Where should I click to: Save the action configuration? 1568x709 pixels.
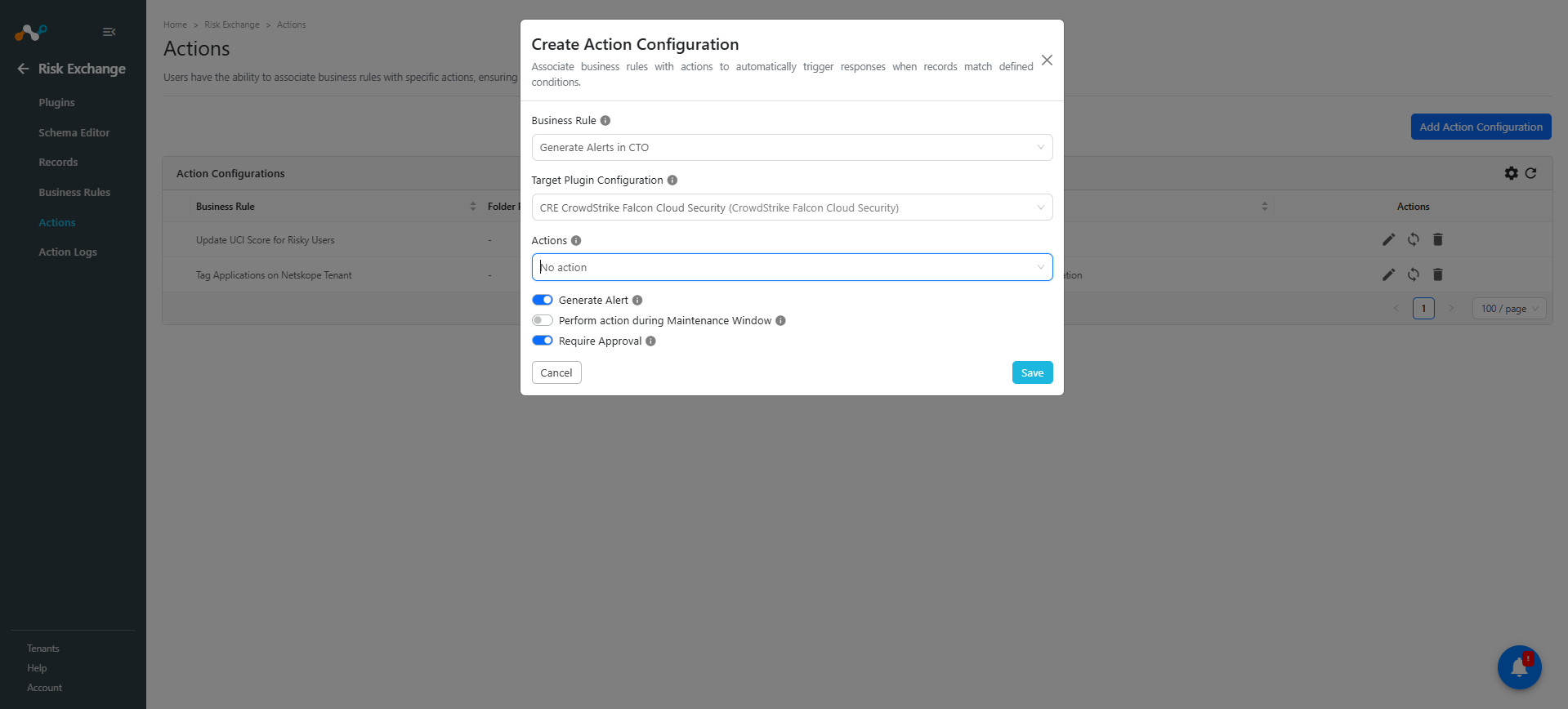tap(1032, 372)
